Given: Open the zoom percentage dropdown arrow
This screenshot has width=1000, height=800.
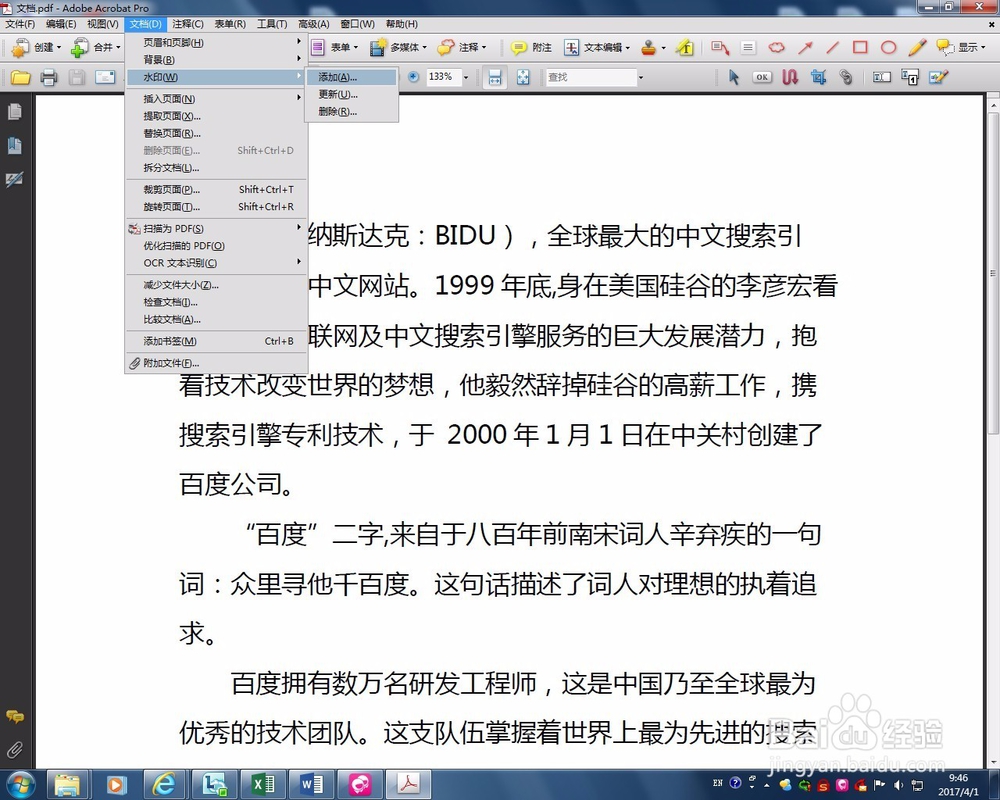Looking at the screenshot, I should (x=466, y=77).
